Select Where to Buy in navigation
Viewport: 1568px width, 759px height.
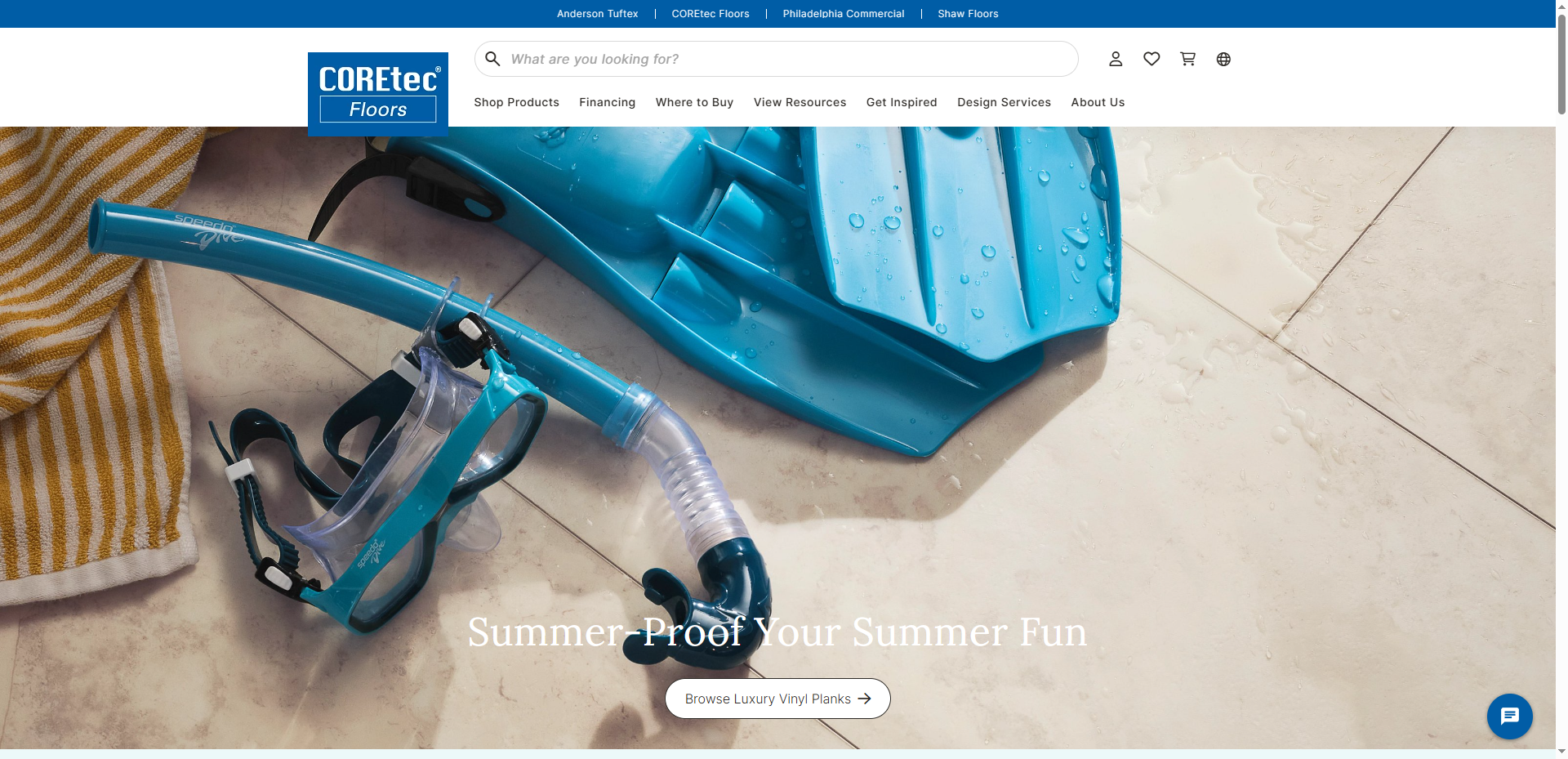694,102
